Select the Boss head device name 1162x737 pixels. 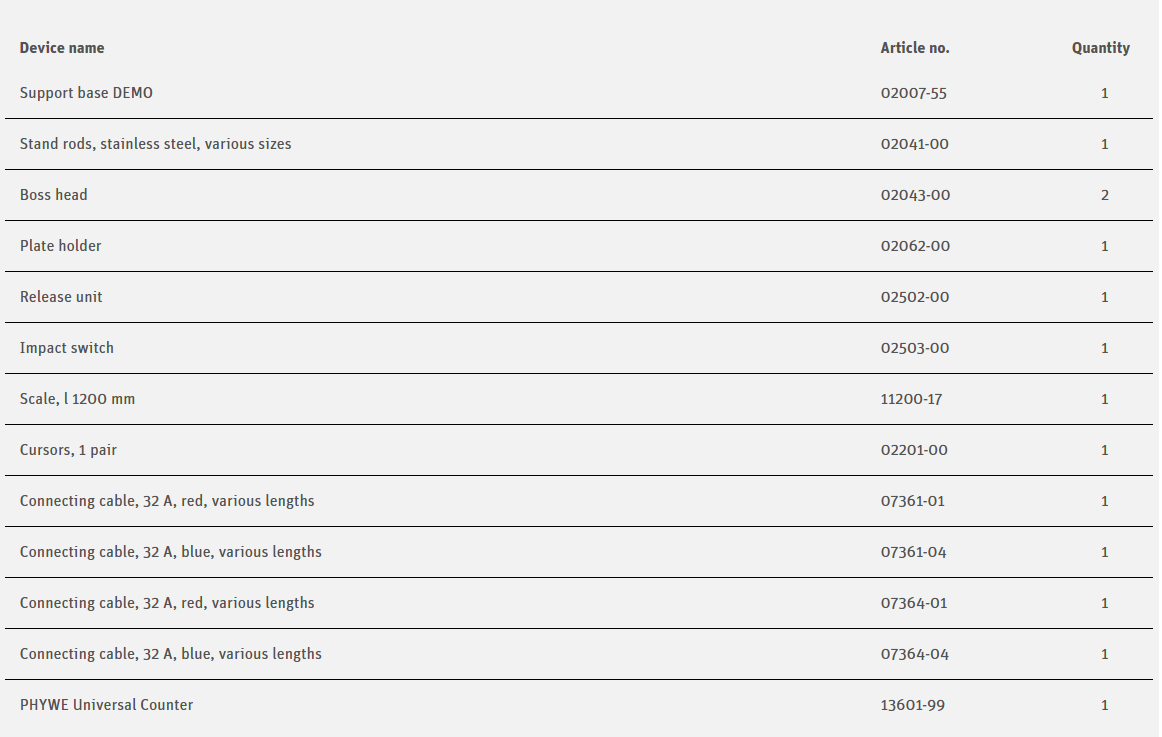53,195
